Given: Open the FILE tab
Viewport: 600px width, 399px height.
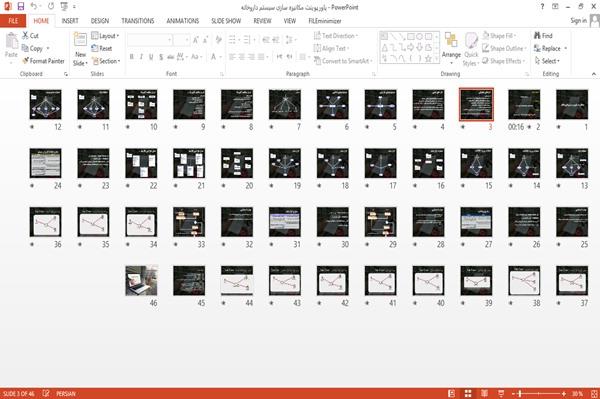Looking at the screenshot, I should coord(13,21).
